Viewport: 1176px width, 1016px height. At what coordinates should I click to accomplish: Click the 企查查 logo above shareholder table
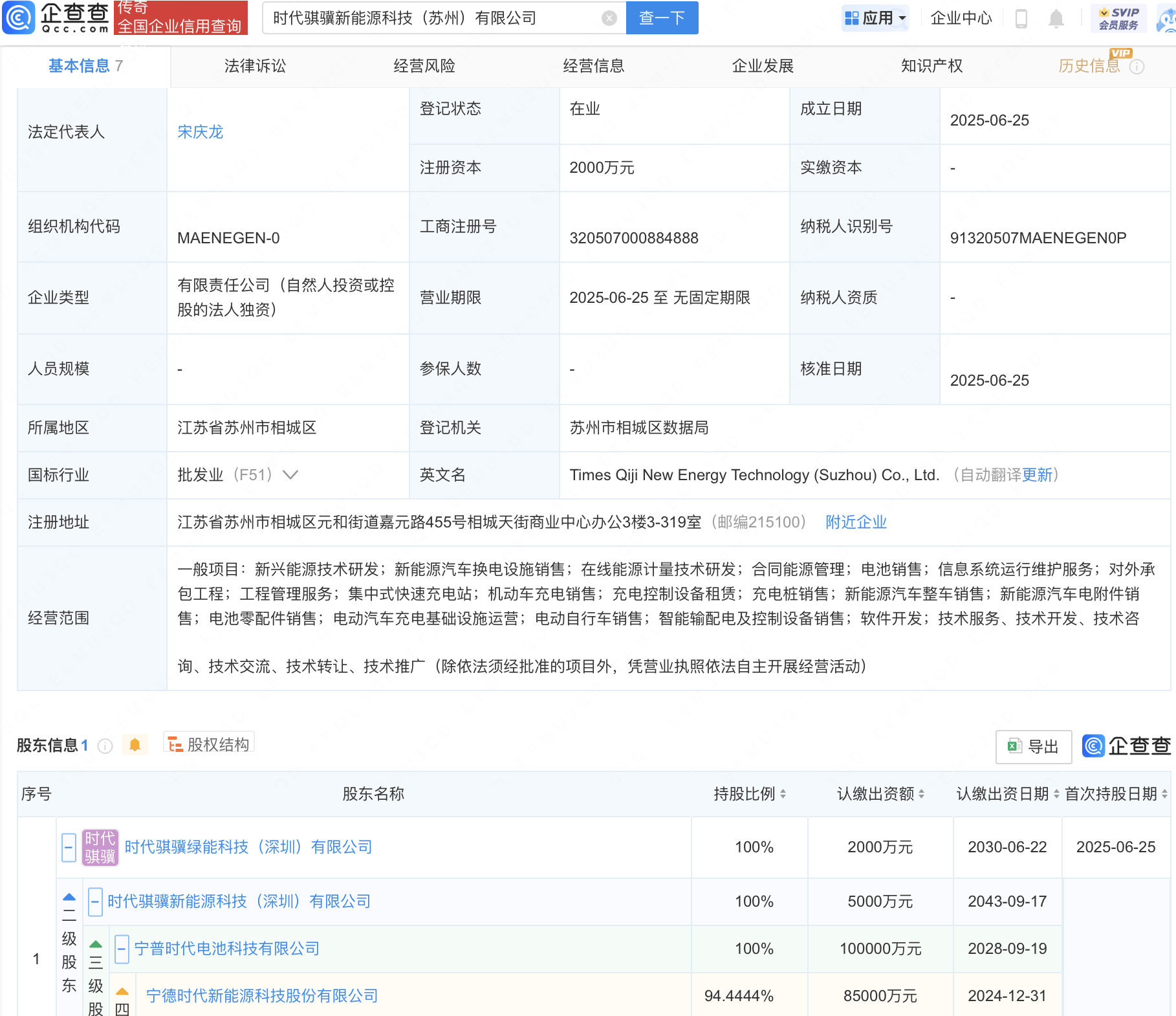tap(1126, 746)
